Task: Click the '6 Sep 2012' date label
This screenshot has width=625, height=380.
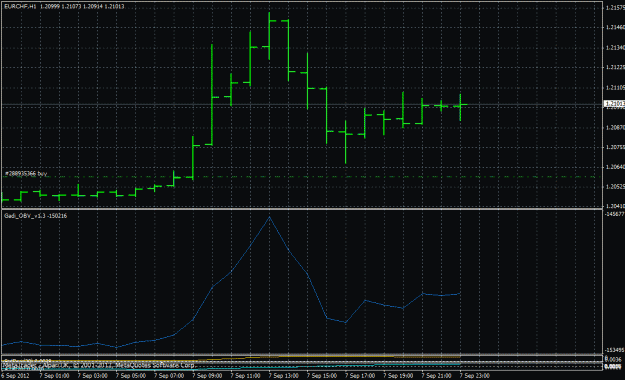Action: pos(15,376)
